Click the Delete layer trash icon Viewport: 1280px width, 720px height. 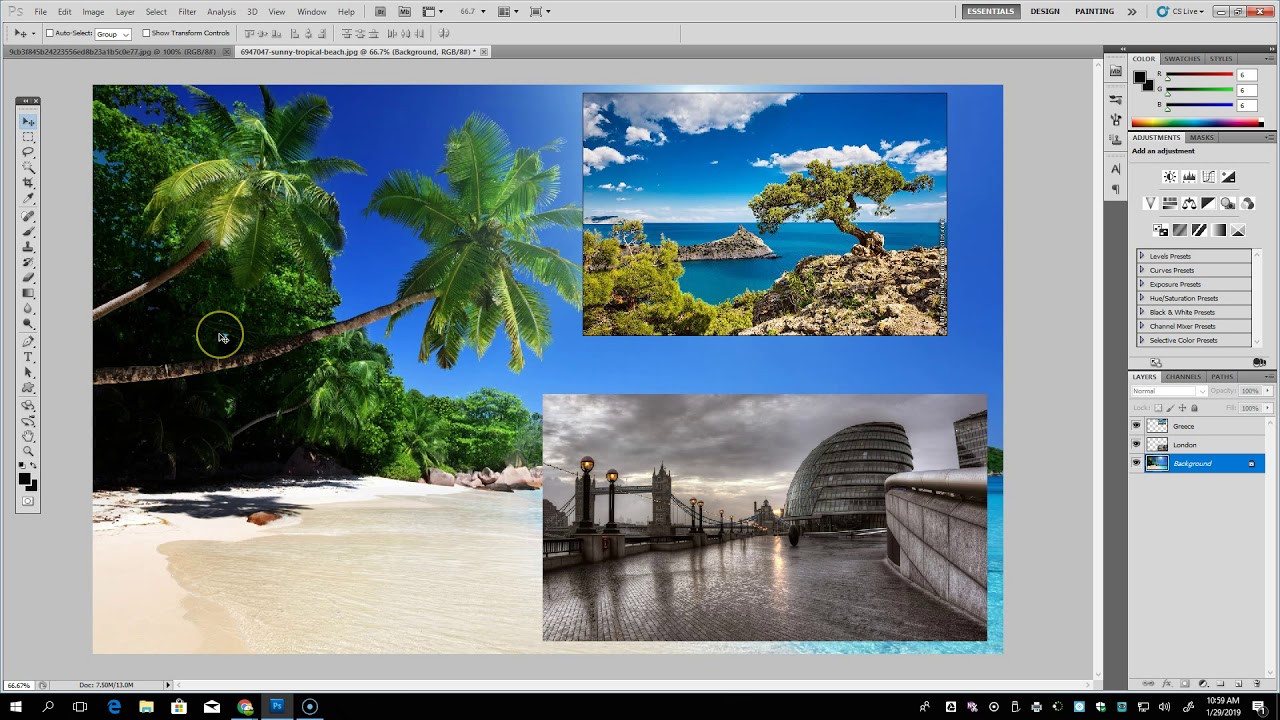(x=1257, y=684)
